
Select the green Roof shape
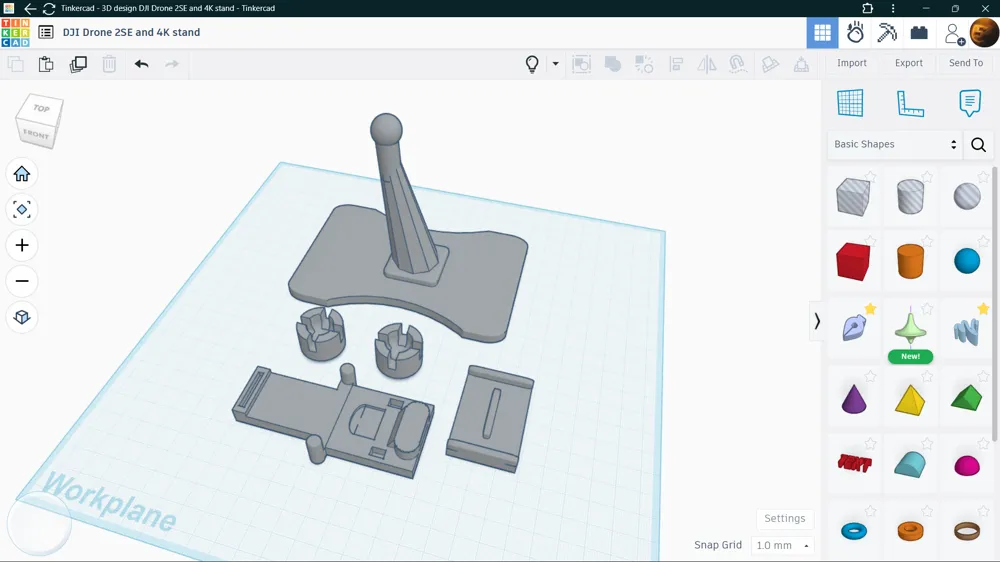click(x=967, y=398)
